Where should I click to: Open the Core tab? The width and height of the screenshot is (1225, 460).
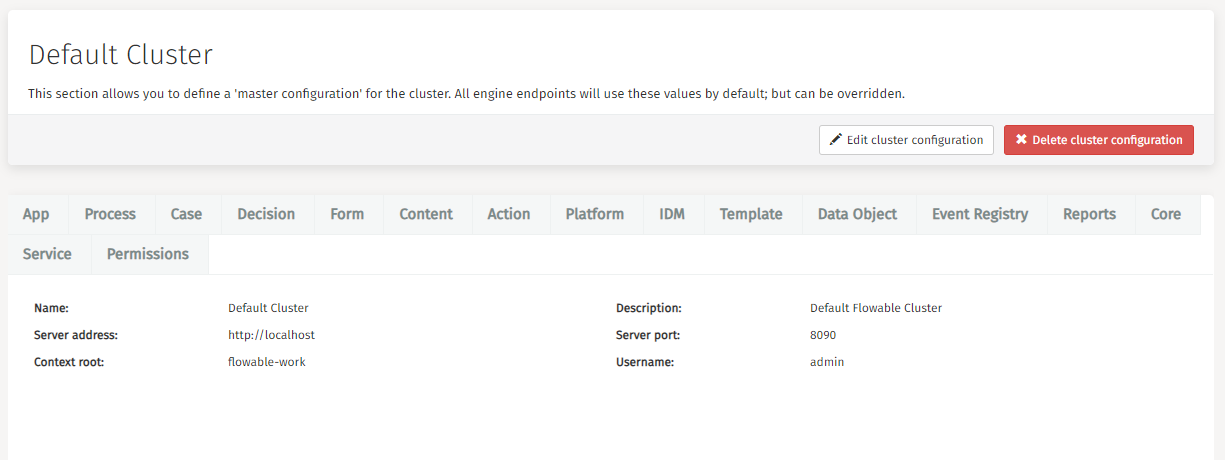coord(1166,214)
